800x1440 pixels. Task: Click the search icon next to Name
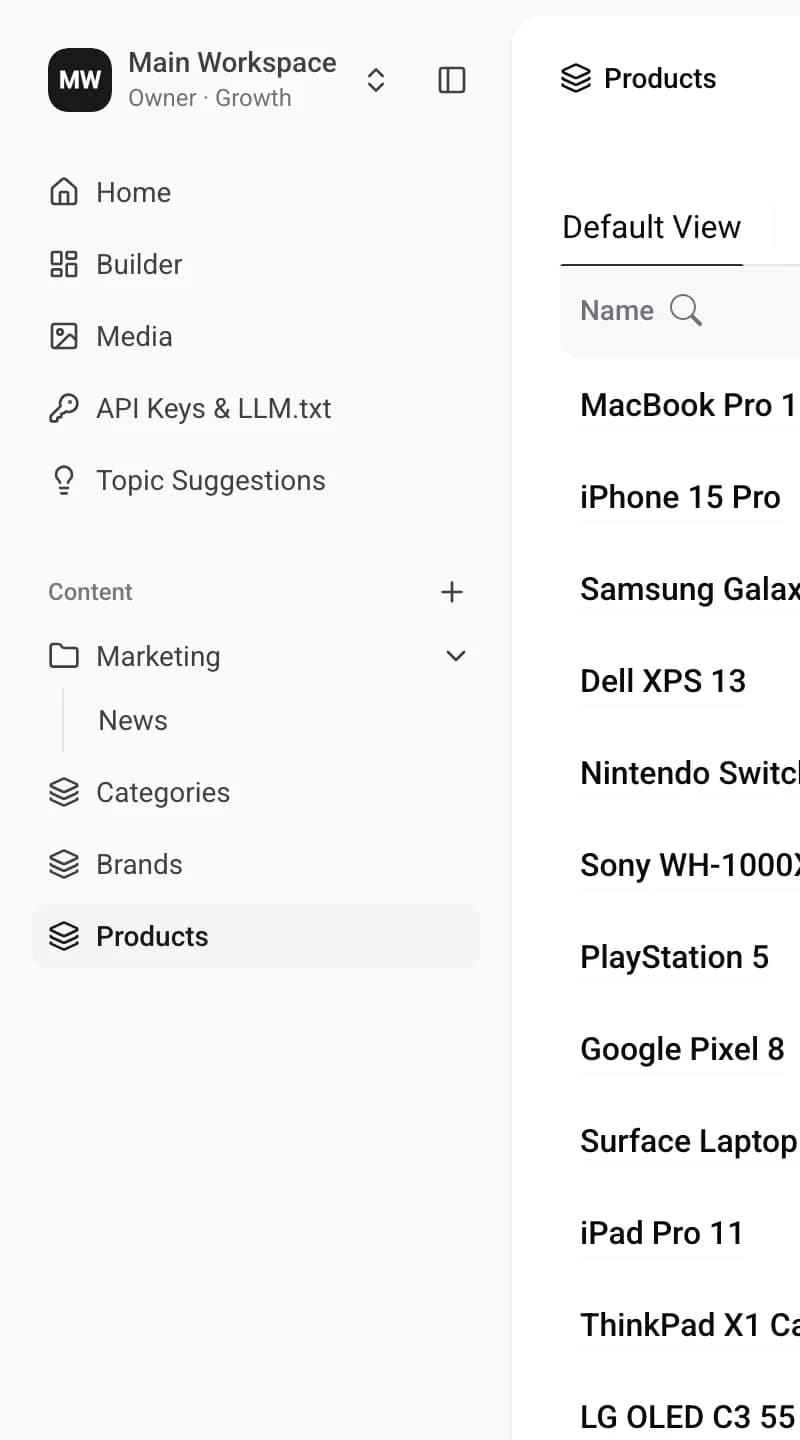coord(686,310)
